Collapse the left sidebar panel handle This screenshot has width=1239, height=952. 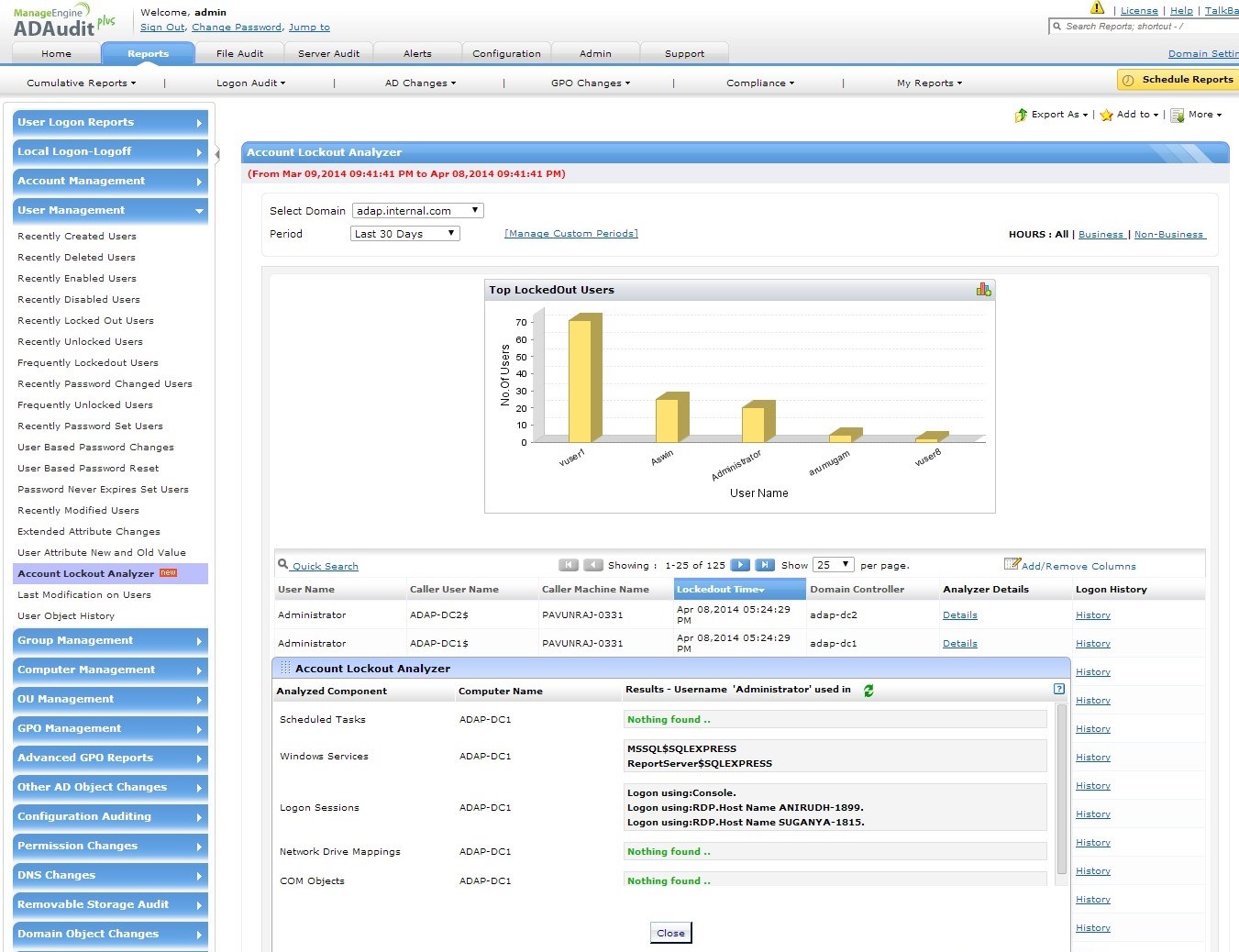tap(217, 154)
